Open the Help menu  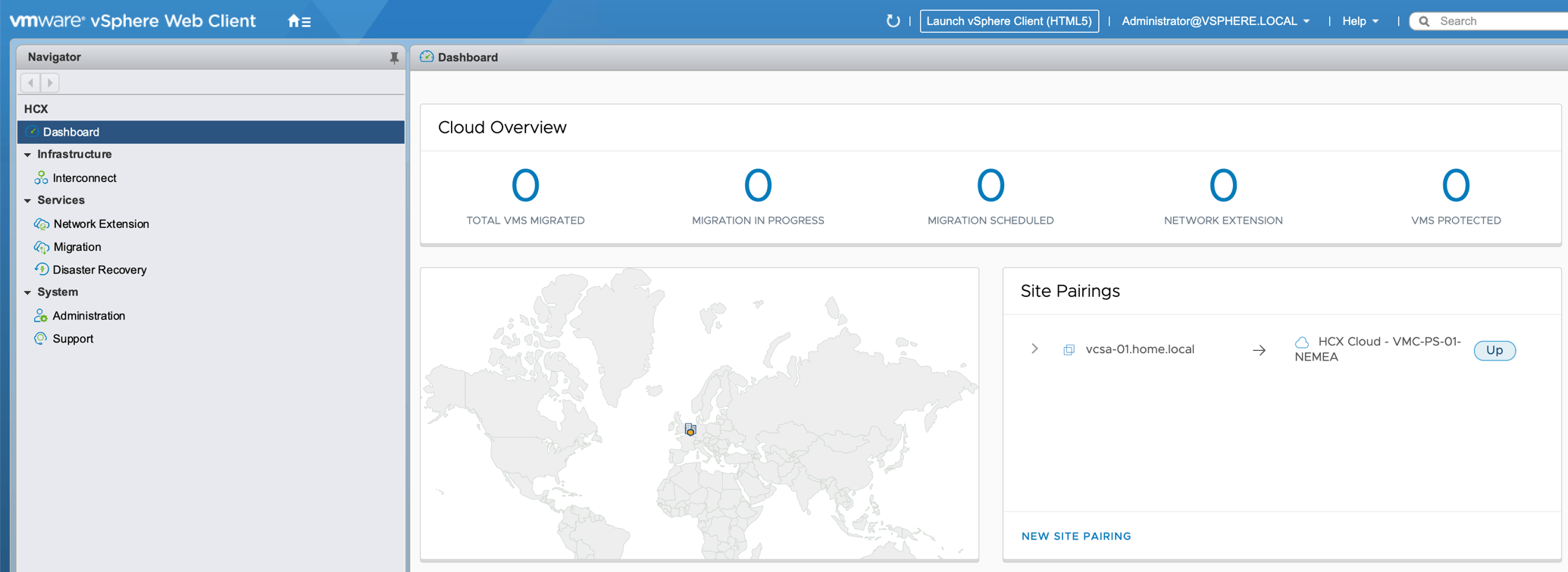[x=1360, y=21]
